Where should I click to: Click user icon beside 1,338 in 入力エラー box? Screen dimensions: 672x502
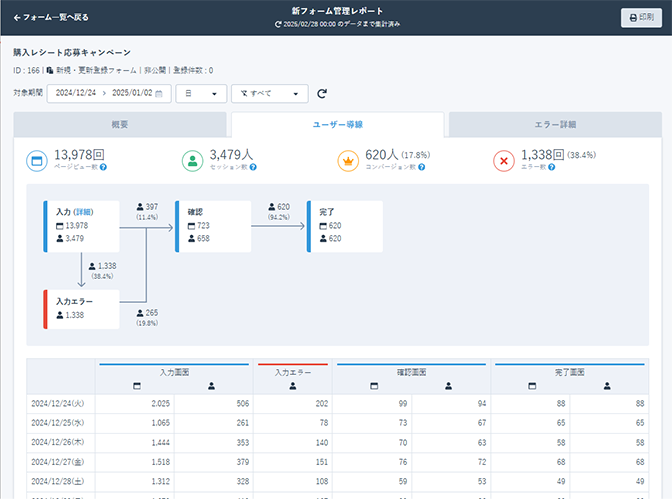[60, 315]
